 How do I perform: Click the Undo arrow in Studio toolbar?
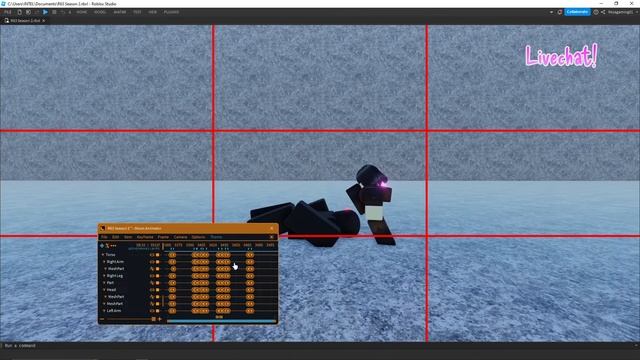[x=62, y=12]
